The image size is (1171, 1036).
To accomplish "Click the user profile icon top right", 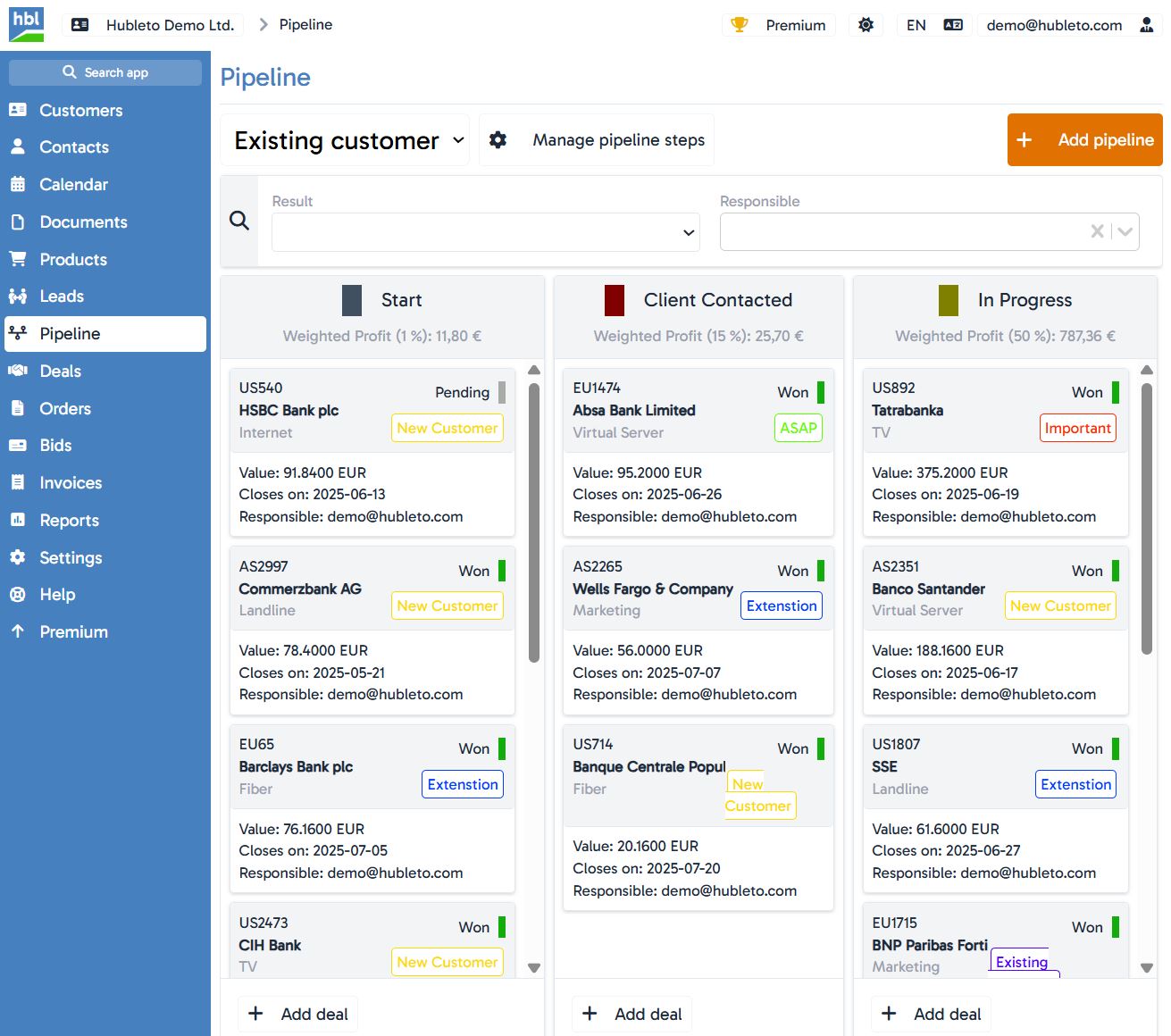I will click(x=1146, y=25).
